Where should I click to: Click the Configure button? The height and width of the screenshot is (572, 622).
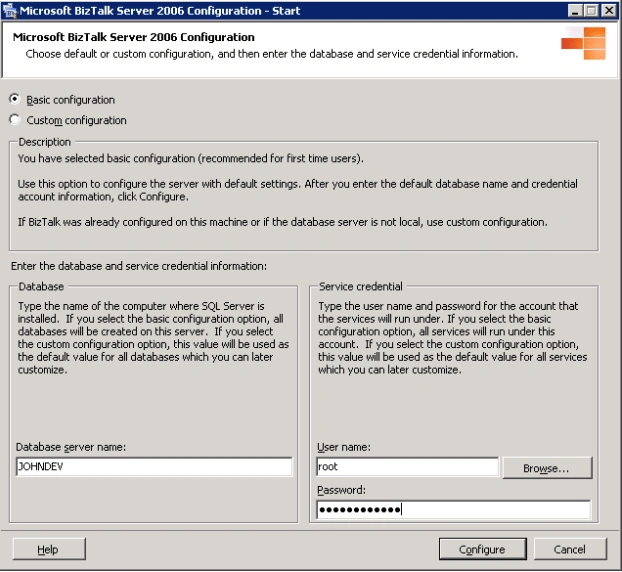[x=482, y=549]
